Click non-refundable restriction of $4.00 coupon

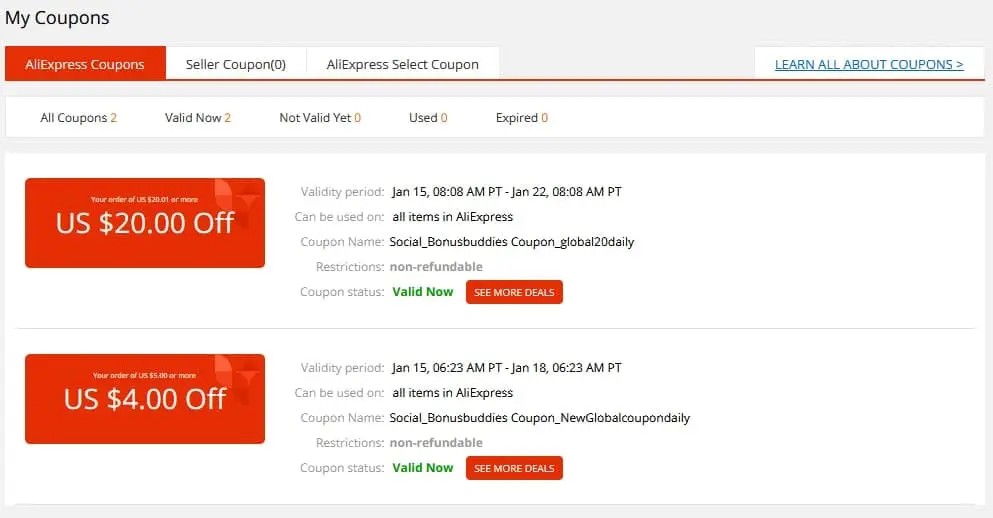tap(436, 443)
